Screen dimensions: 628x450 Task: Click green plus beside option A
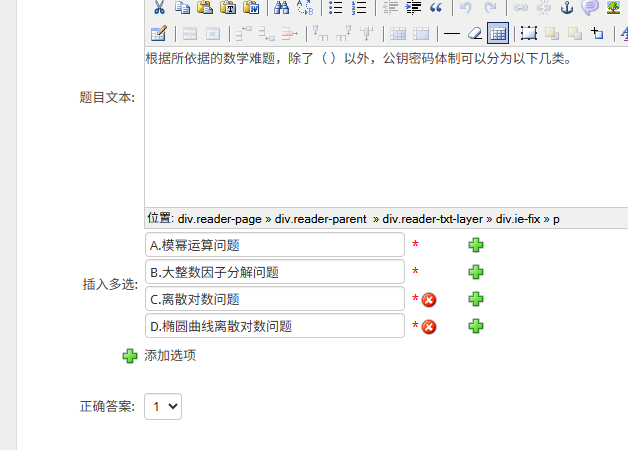point(476,245)
